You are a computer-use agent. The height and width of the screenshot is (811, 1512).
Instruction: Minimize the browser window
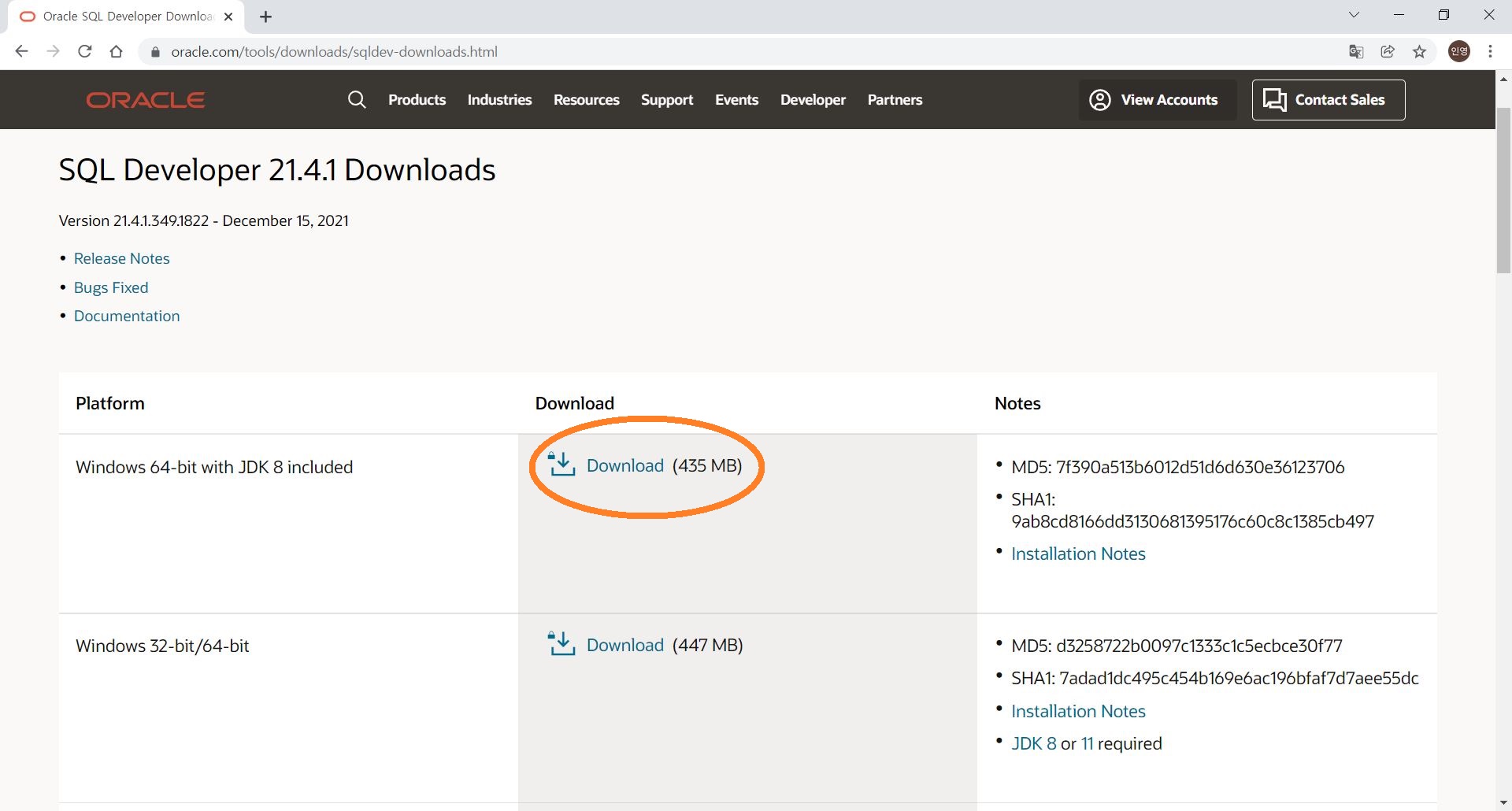[1399, 15]
